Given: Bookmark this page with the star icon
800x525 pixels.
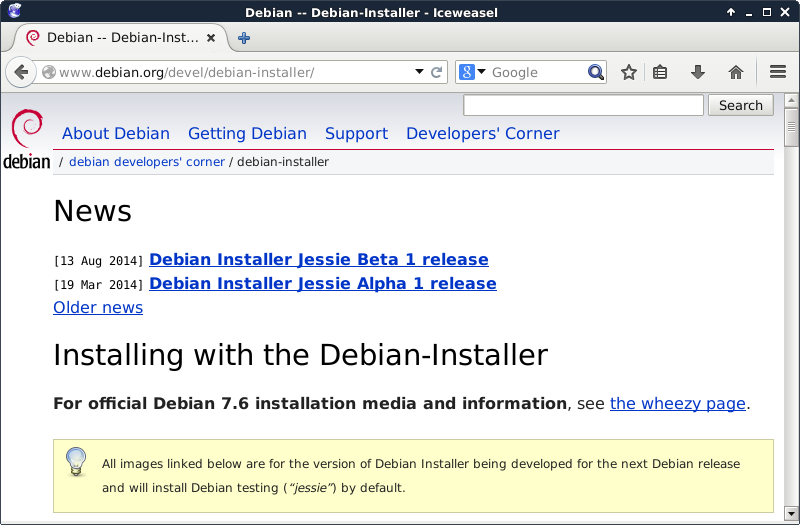Looking at the screenshot, I should [628, 72].
